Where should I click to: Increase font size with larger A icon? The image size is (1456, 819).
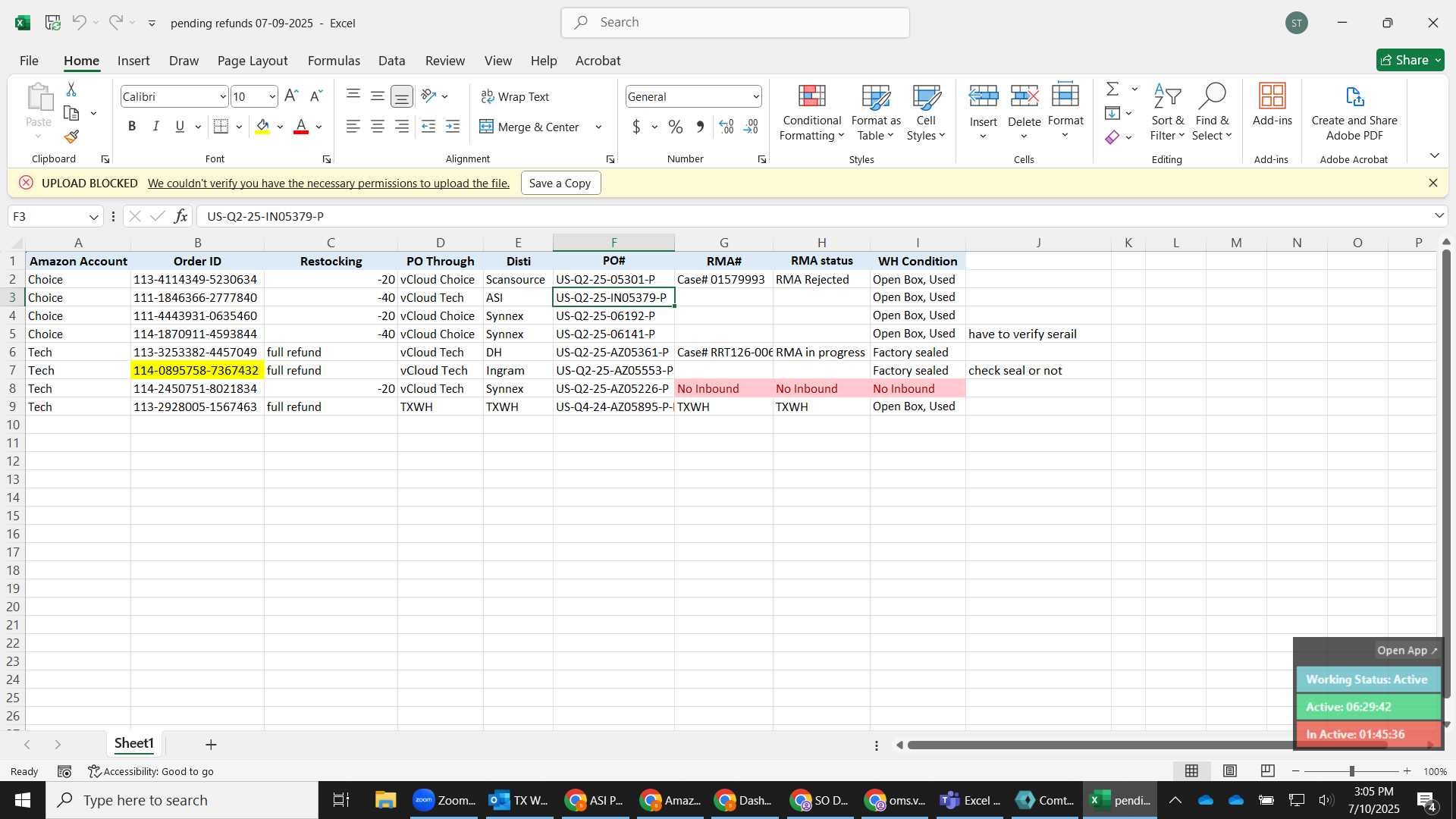[x=290, y=96]
